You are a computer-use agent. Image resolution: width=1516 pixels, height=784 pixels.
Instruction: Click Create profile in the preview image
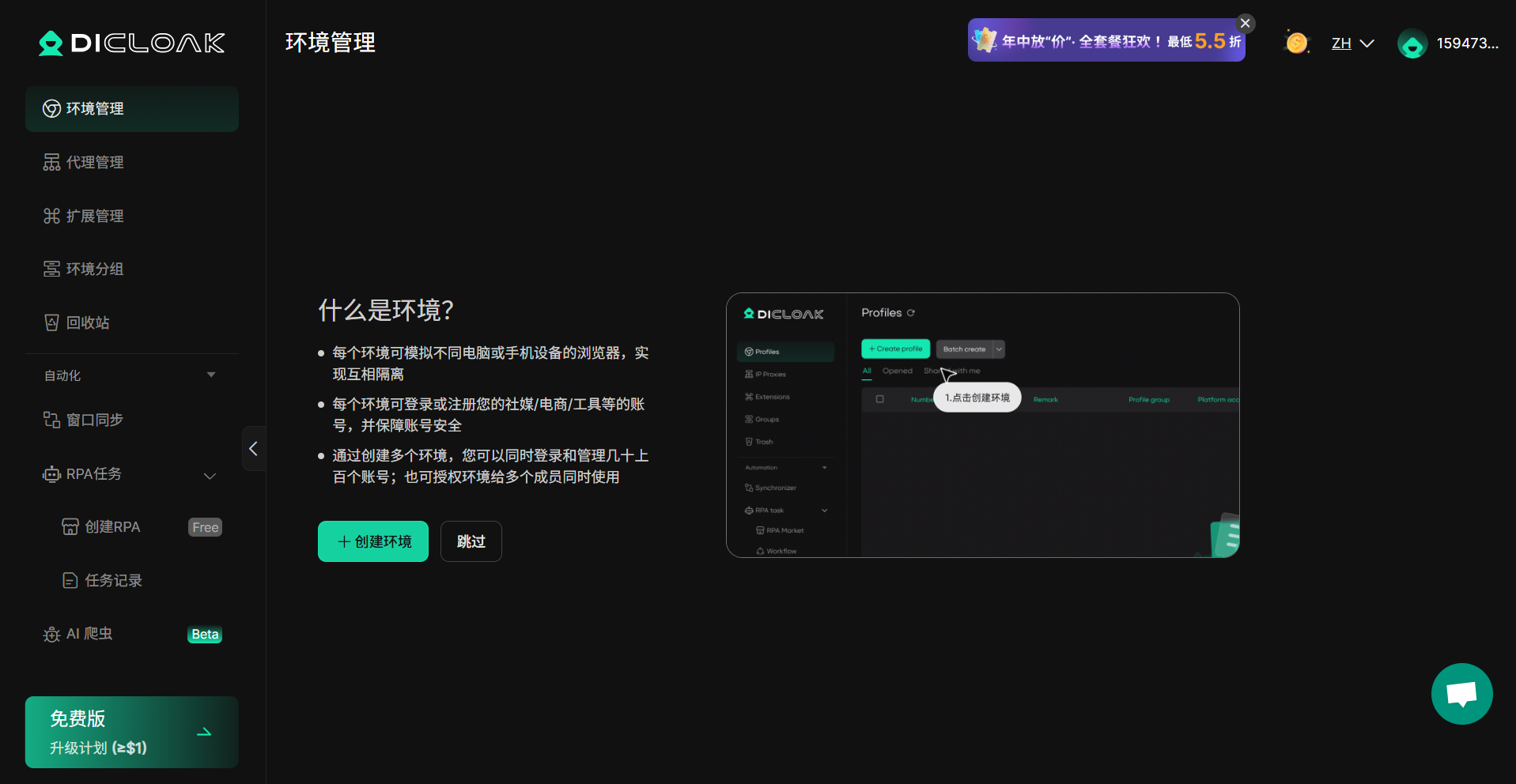(895, 349)
